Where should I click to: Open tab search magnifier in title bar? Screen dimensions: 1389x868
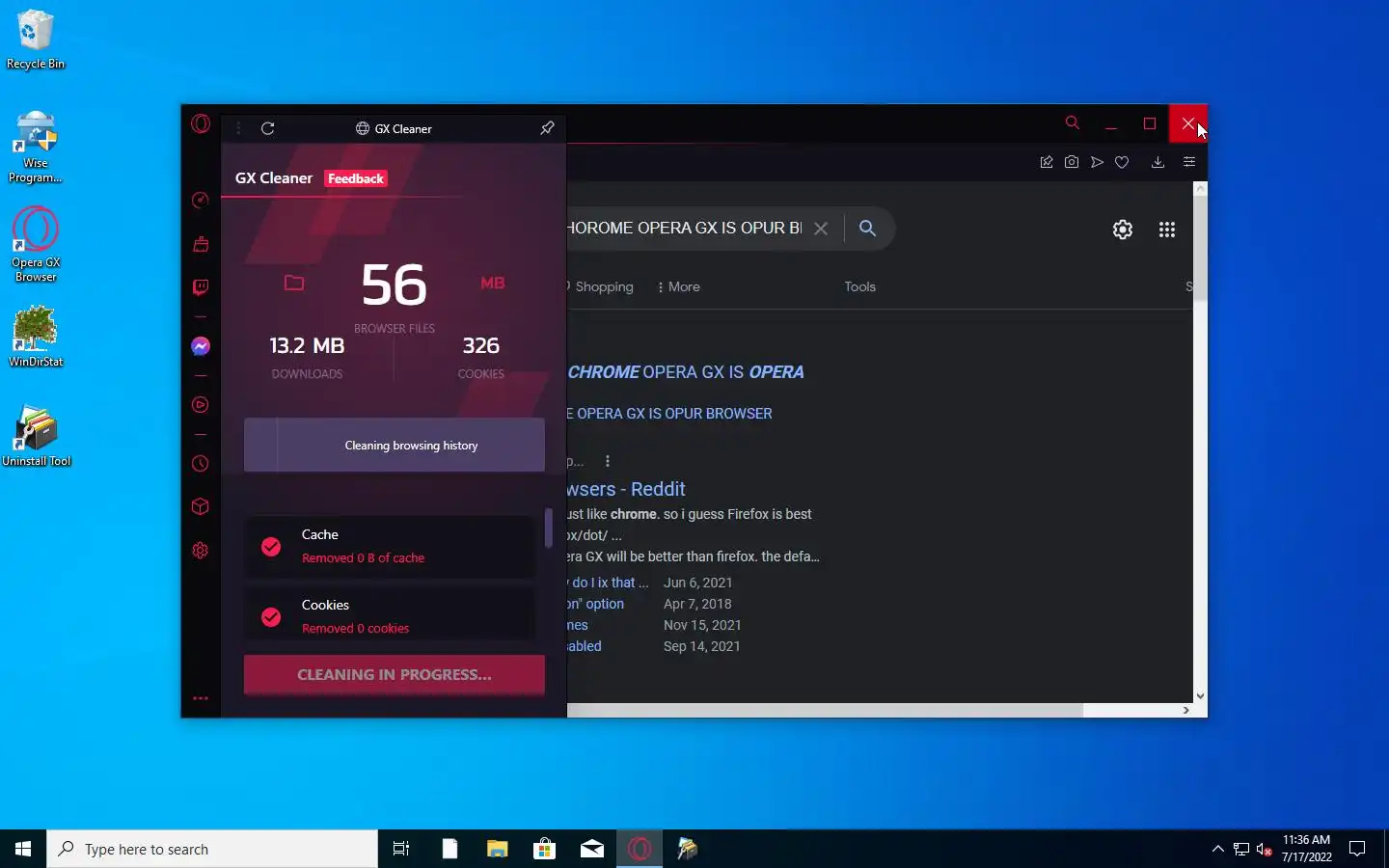click(x=1073, y=122)
